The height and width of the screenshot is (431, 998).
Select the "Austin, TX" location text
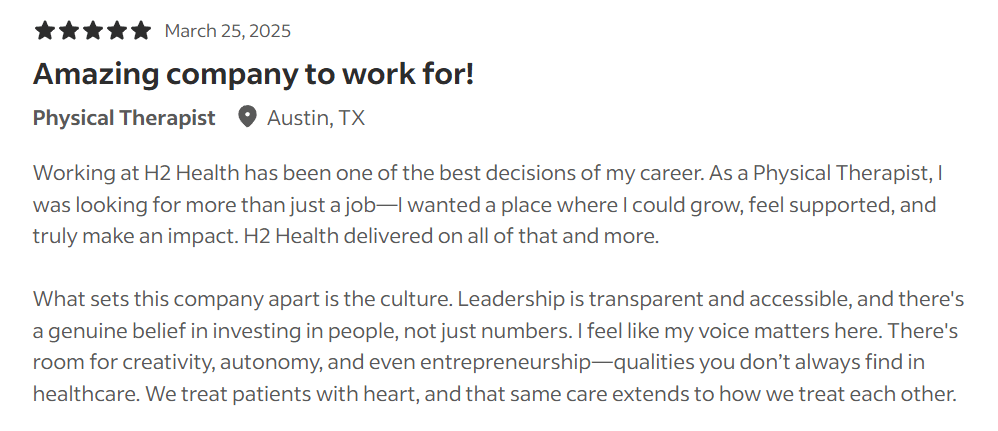(316, 118)
